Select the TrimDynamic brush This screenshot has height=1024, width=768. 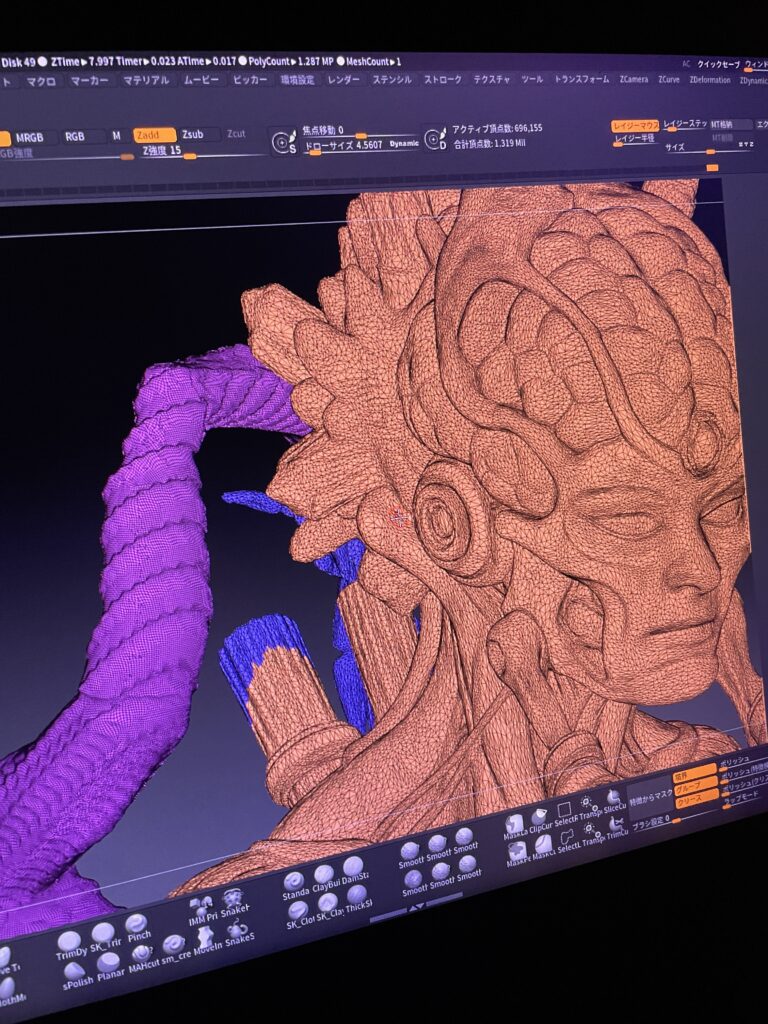(x=71, y=946)
